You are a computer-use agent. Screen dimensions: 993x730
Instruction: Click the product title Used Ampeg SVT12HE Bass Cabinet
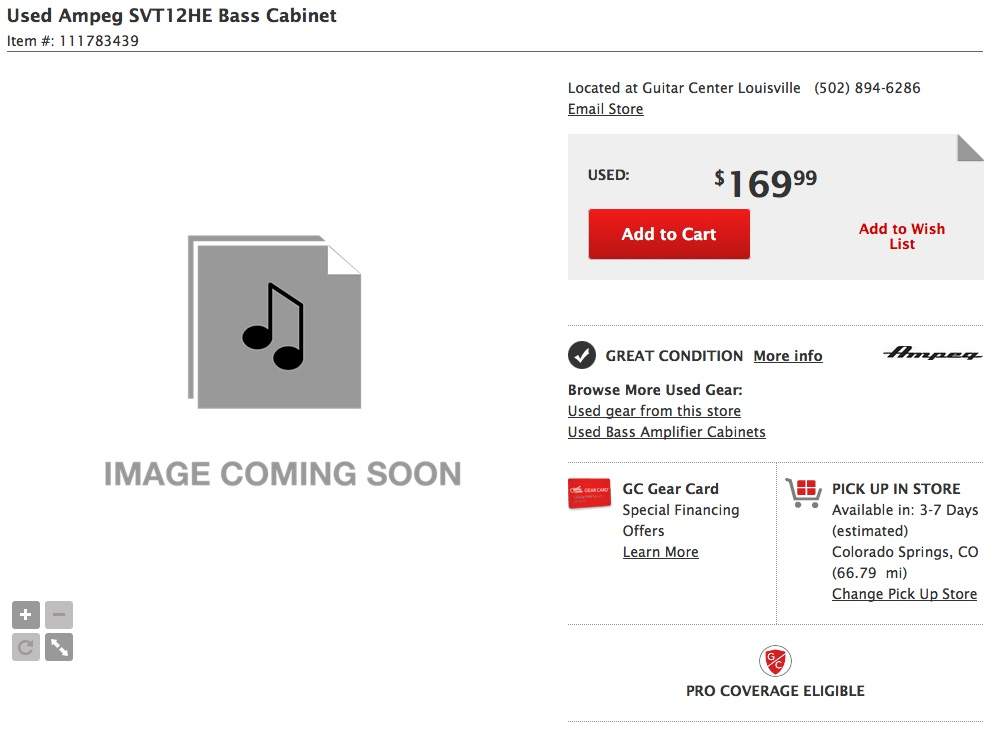click(172, 15)
